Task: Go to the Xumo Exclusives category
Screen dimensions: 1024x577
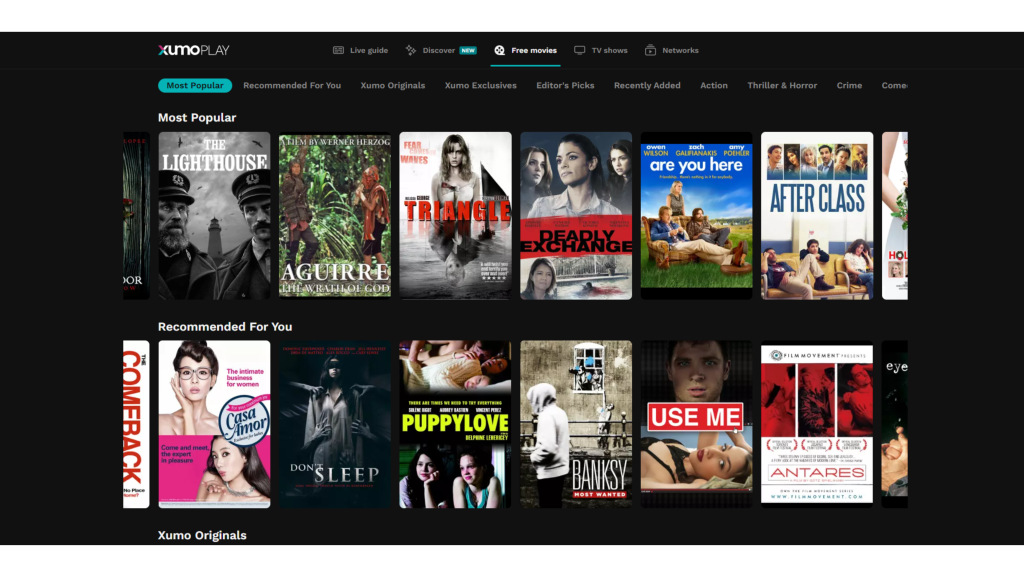Action: pos(480,86)
